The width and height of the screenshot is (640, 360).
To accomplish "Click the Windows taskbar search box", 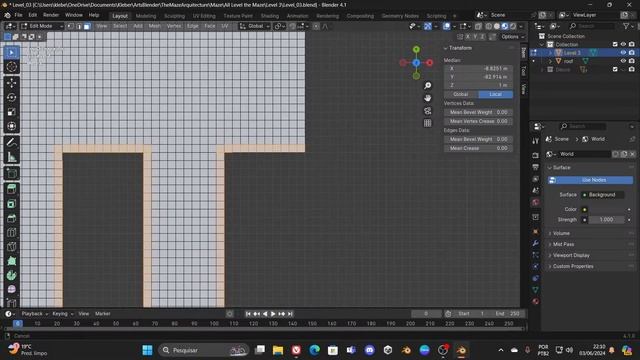I will [204, 350].
